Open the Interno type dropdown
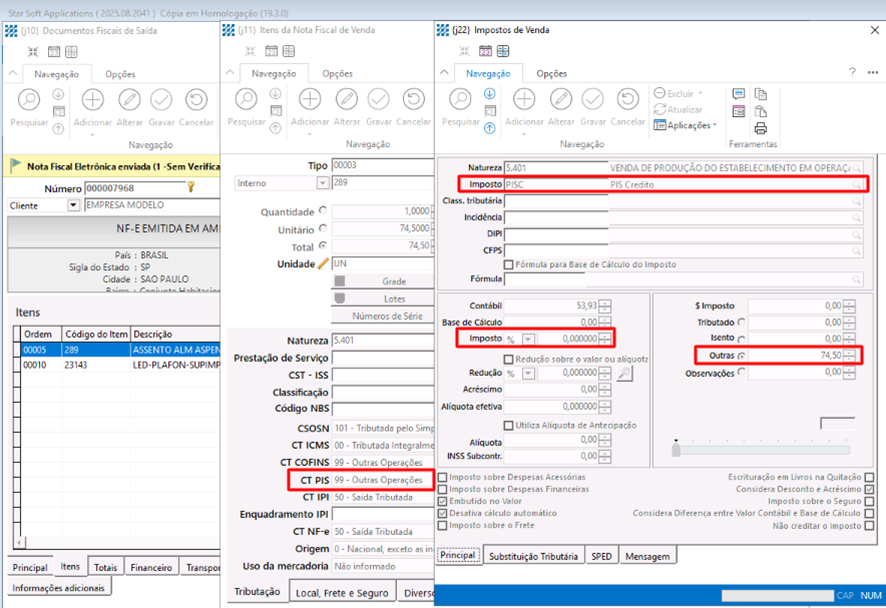886x608 pixels. coord(322,184)
